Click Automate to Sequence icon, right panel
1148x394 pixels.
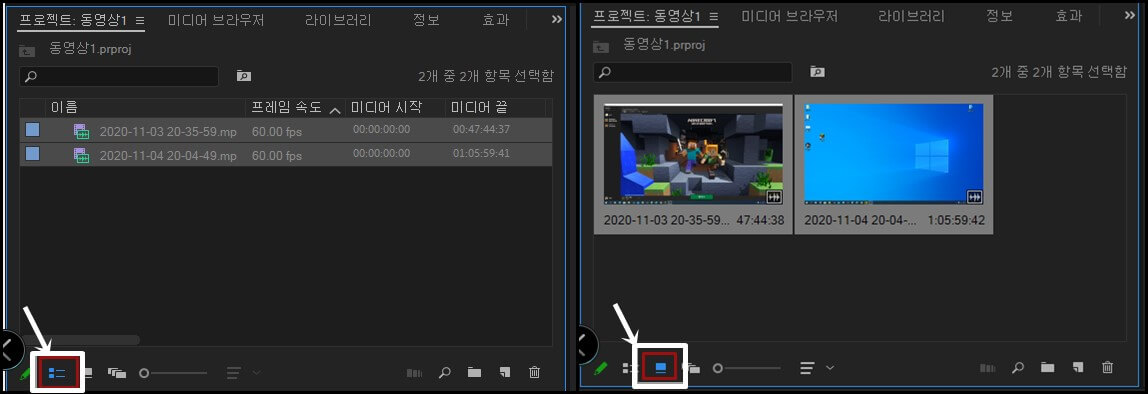tap(988, 368)
